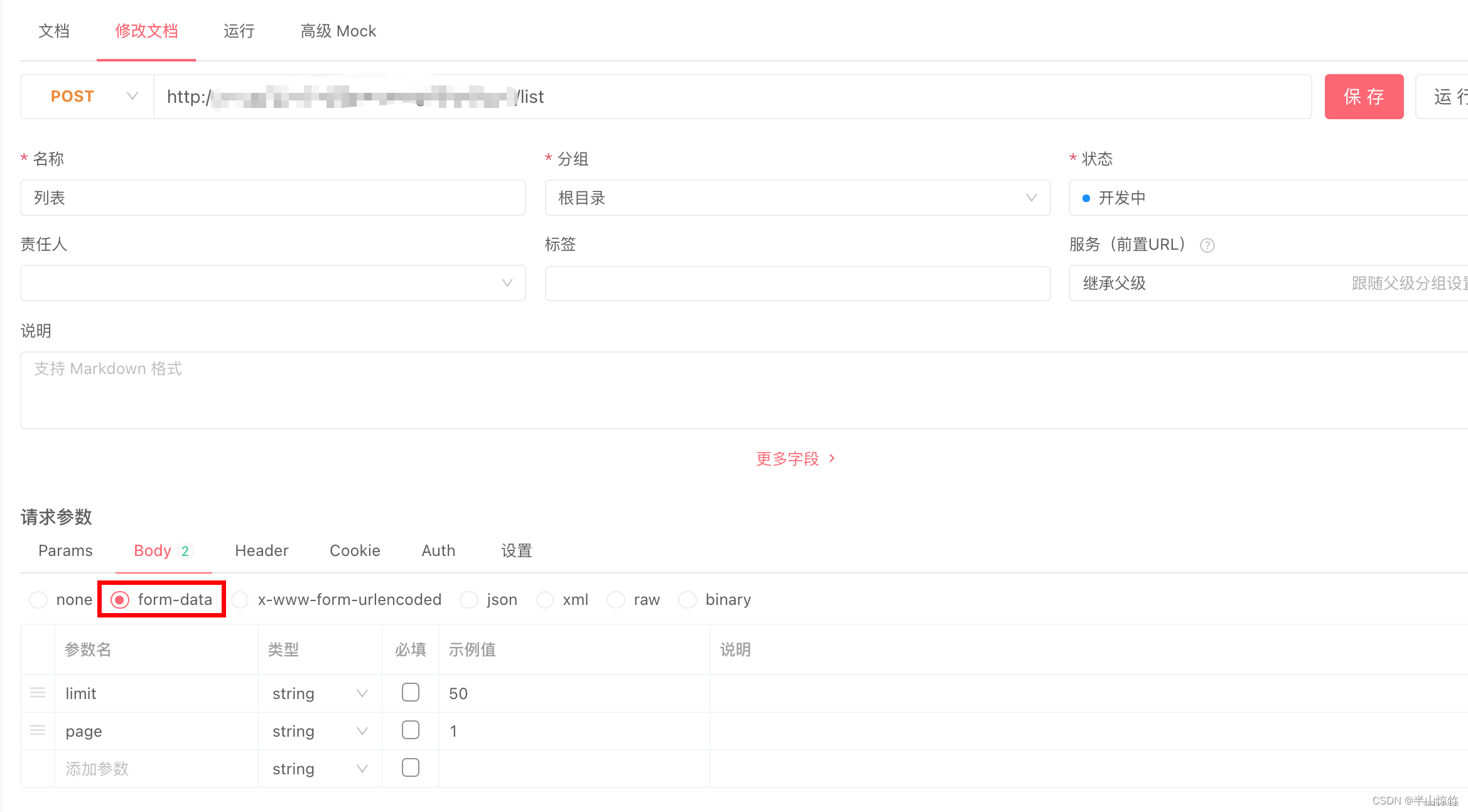Click the drag handle on the limit row
The image size is (1468, 812).
point(37,692)
